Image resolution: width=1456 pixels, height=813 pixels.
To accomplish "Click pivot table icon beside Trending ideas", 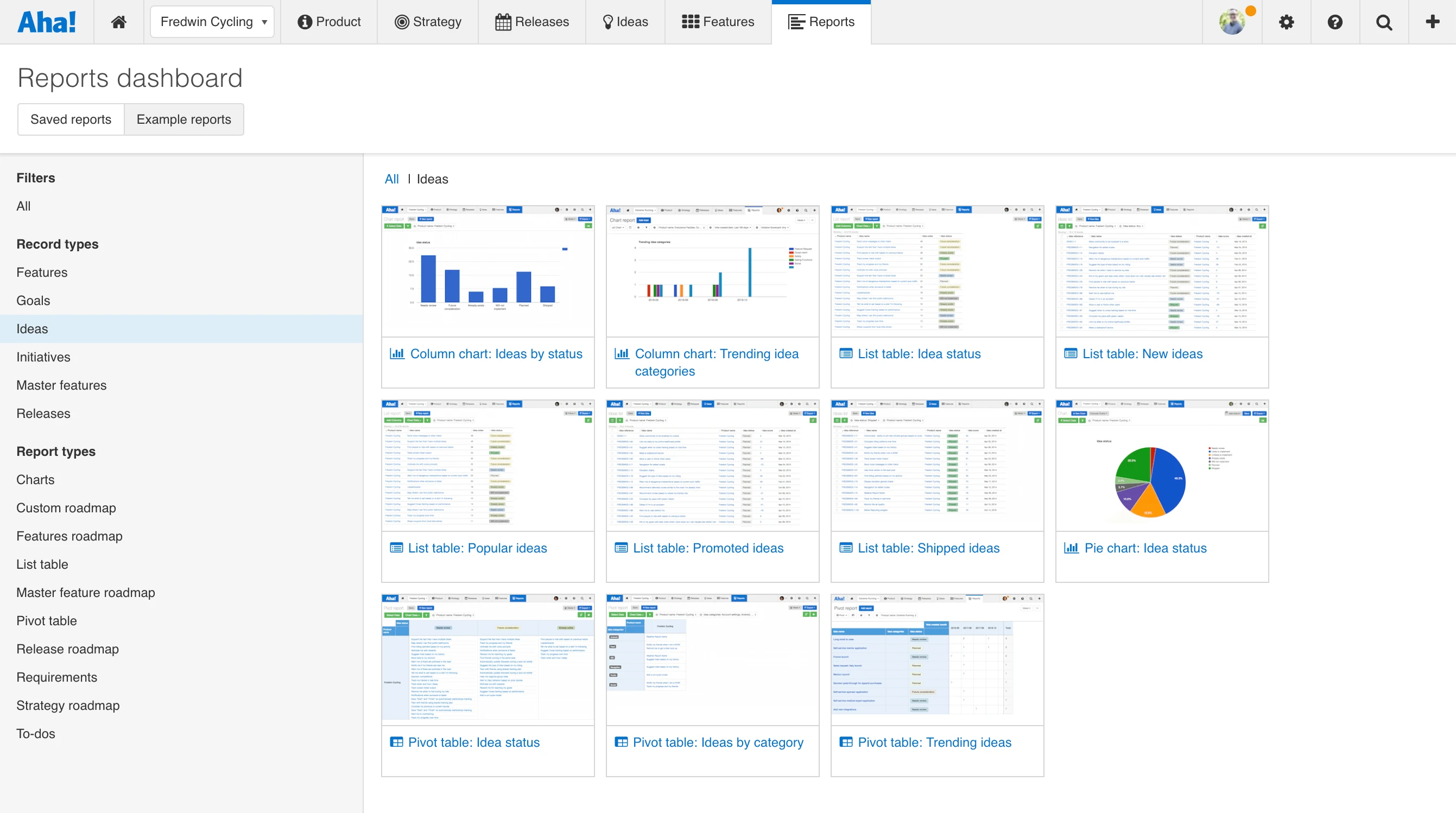I will (x=846, y=742).
